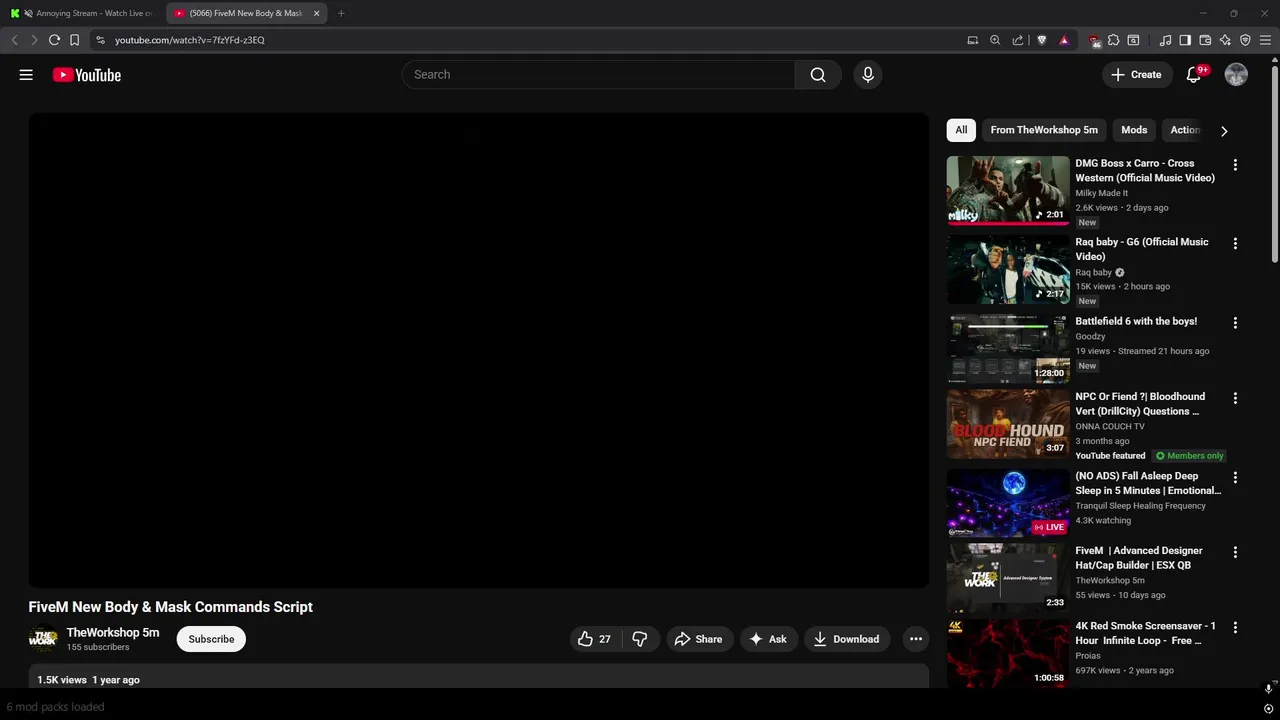Open 'Battlefield 6 with the boys!' title
Image resolution: width=1280 pixels, height=720 pixels.
1136,321
